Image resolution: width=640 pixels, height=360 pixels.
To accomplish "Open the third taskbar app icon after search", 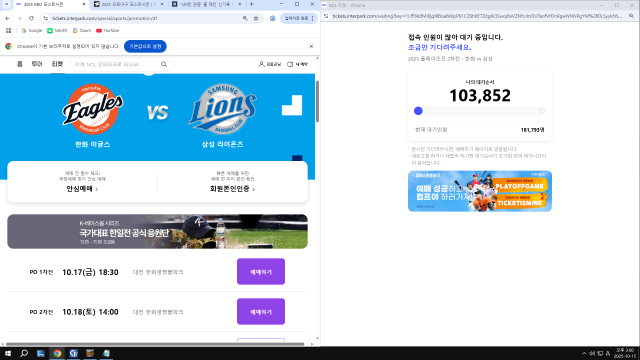I will (73, 353).
